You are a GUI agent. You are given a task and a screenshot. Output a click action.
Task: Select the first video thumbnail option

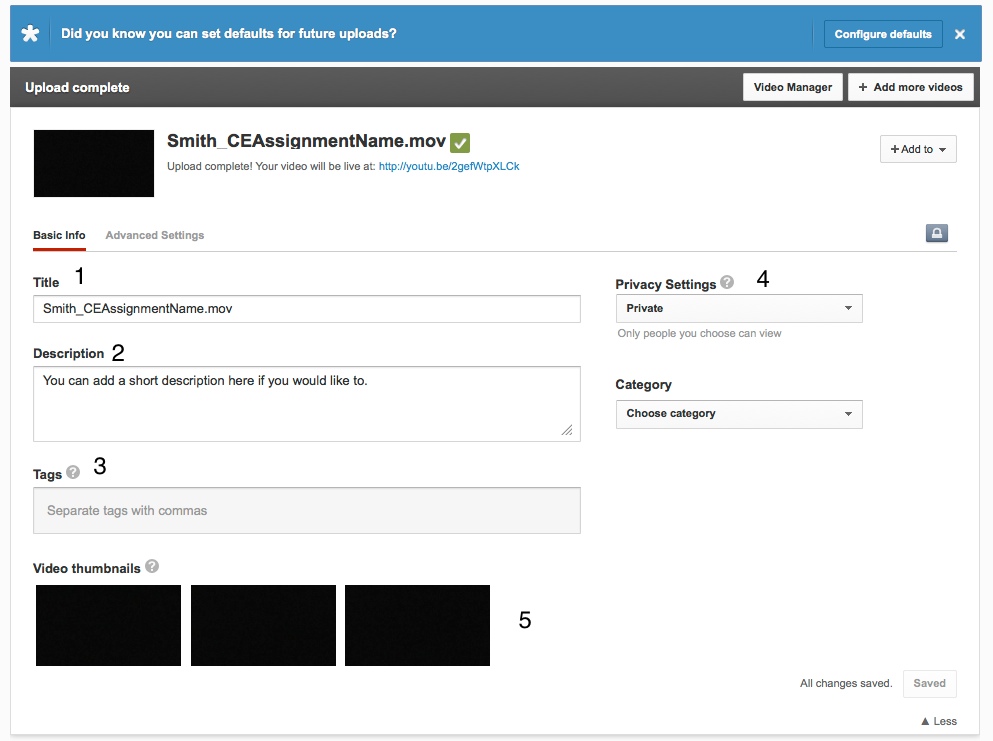point(108,625)
